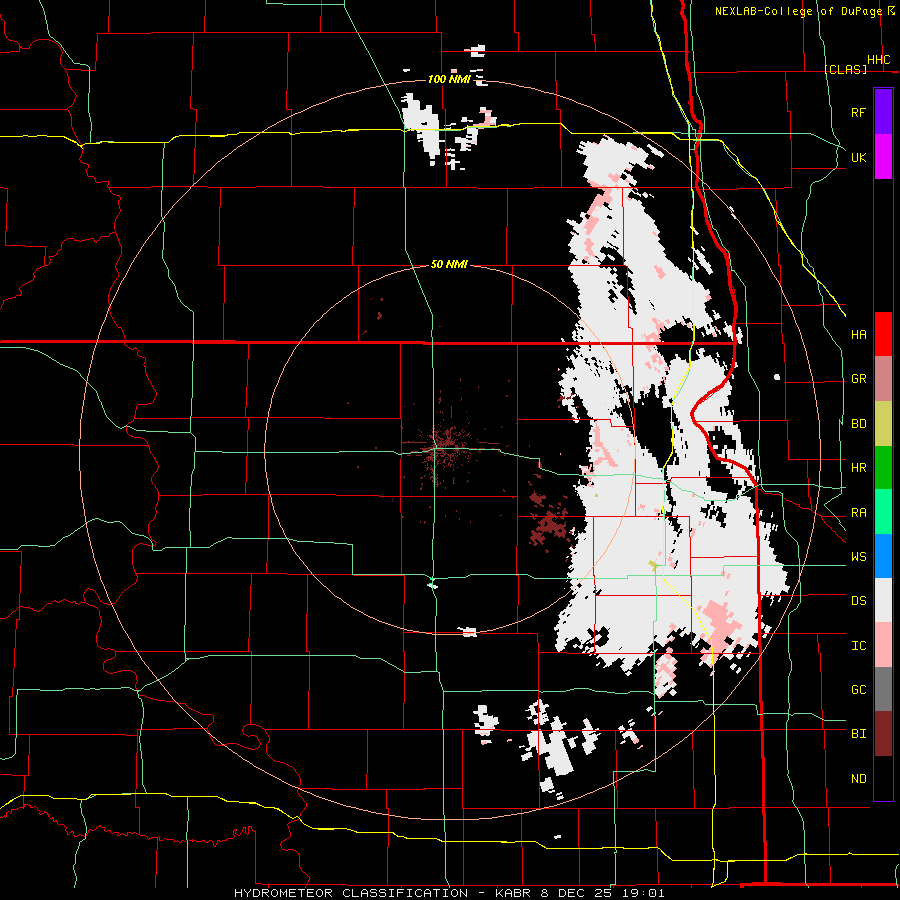Click the '100 NMI' range ring label
This screenshot has height=900, width=900.
[449, 79]
